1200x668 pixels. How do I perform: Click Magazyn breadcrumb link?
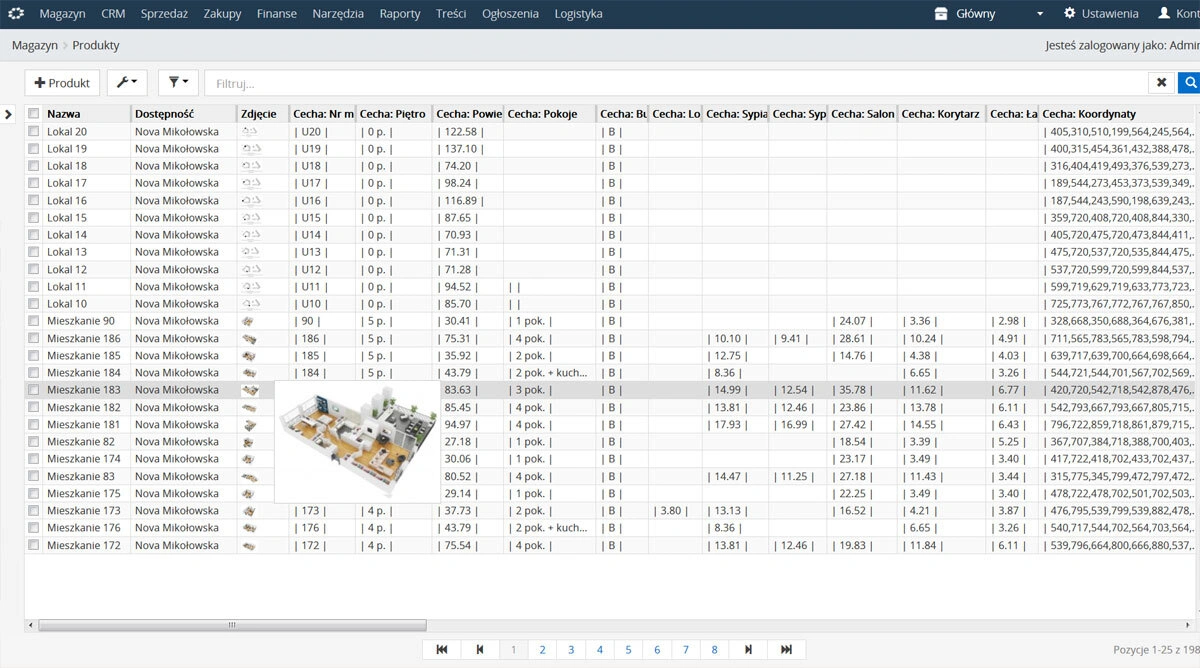click(34, 45)
